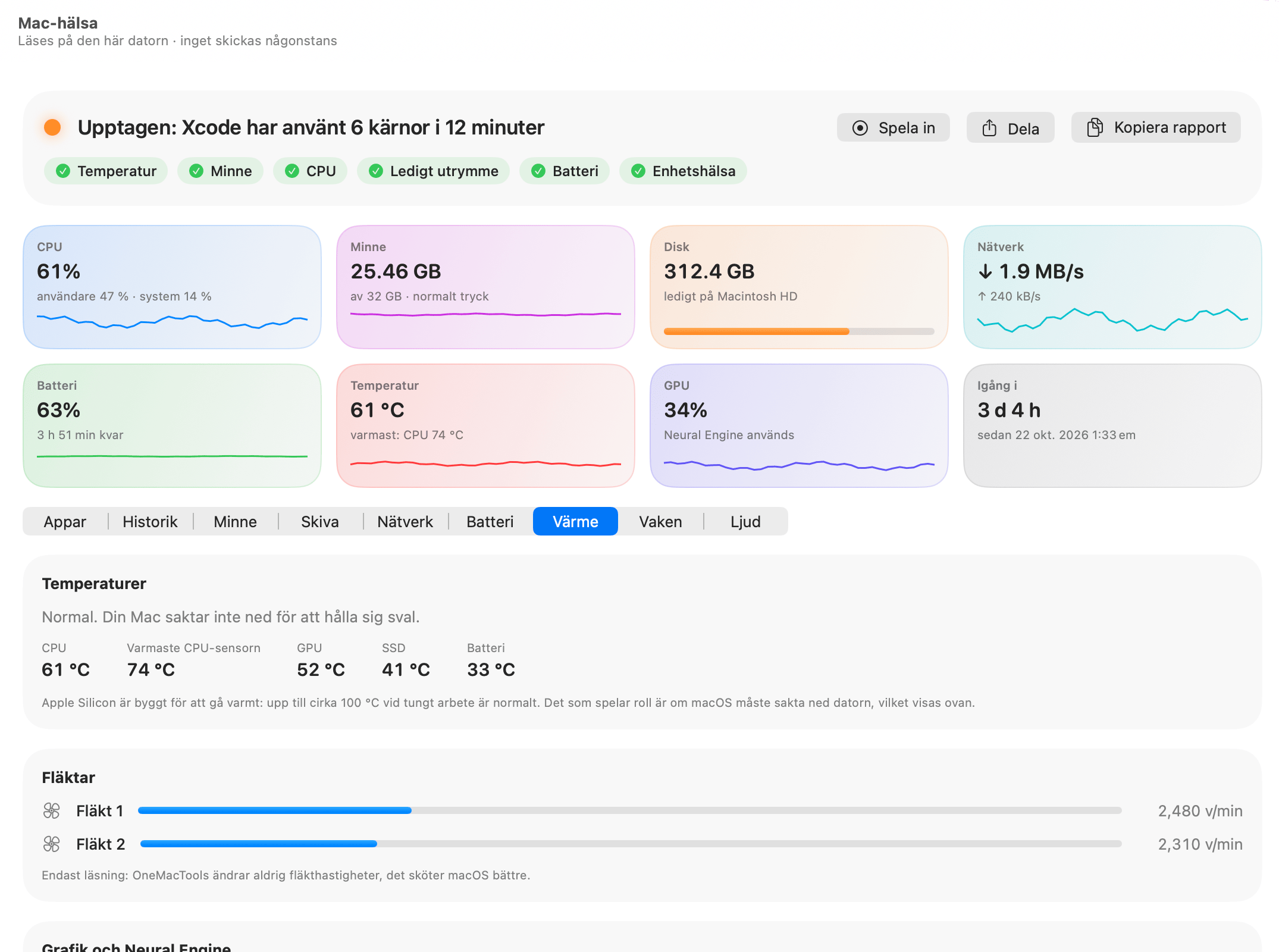Screen dimensions: 1279x952
Task: Open the Skiva tab
Action: pyautogui.click(x=320, y=522)
